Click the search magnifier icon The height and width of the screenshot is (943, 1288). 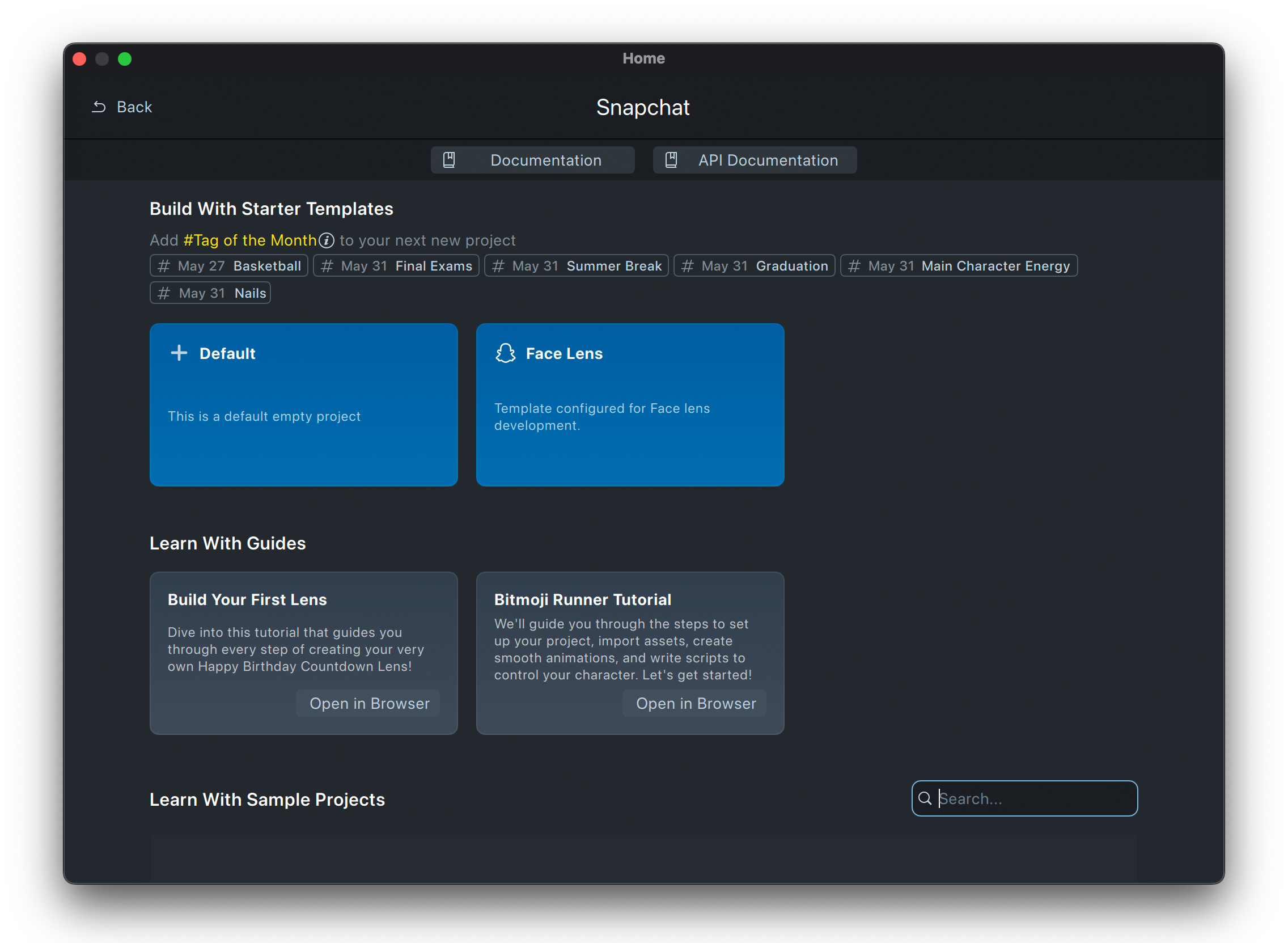click(x=925, y=798)
